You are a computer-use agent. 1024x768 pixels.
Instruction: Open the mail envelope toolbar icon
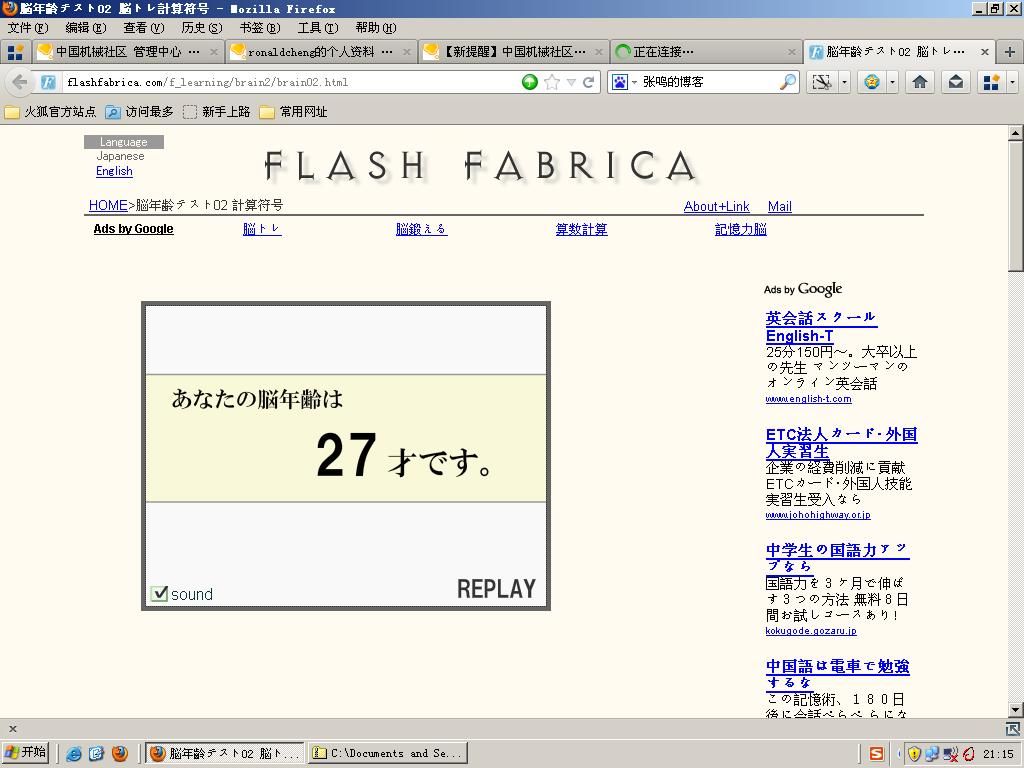click(x=955, y=82)
